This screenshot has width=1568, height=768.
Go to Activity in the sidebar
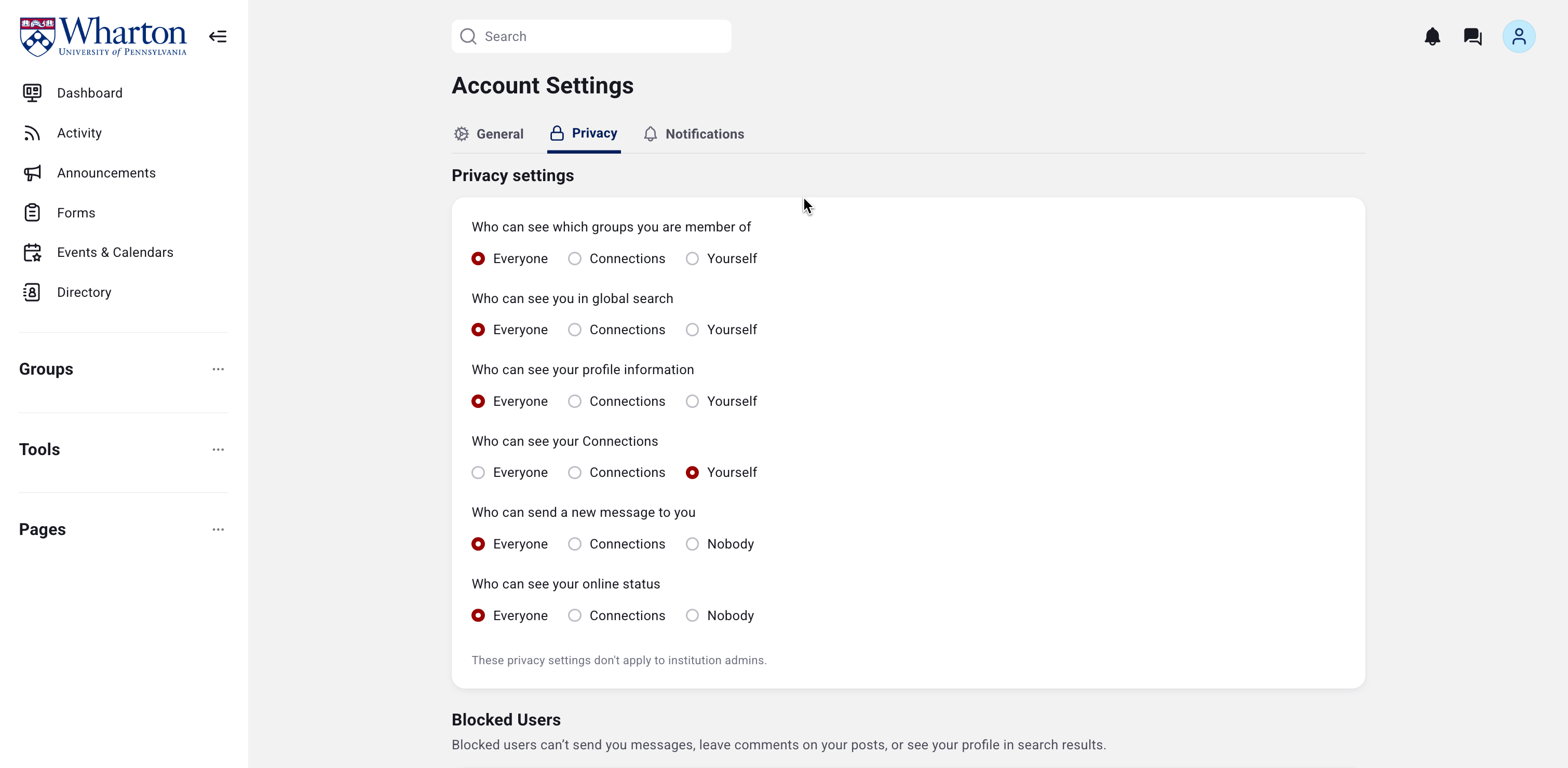point(79,133)
